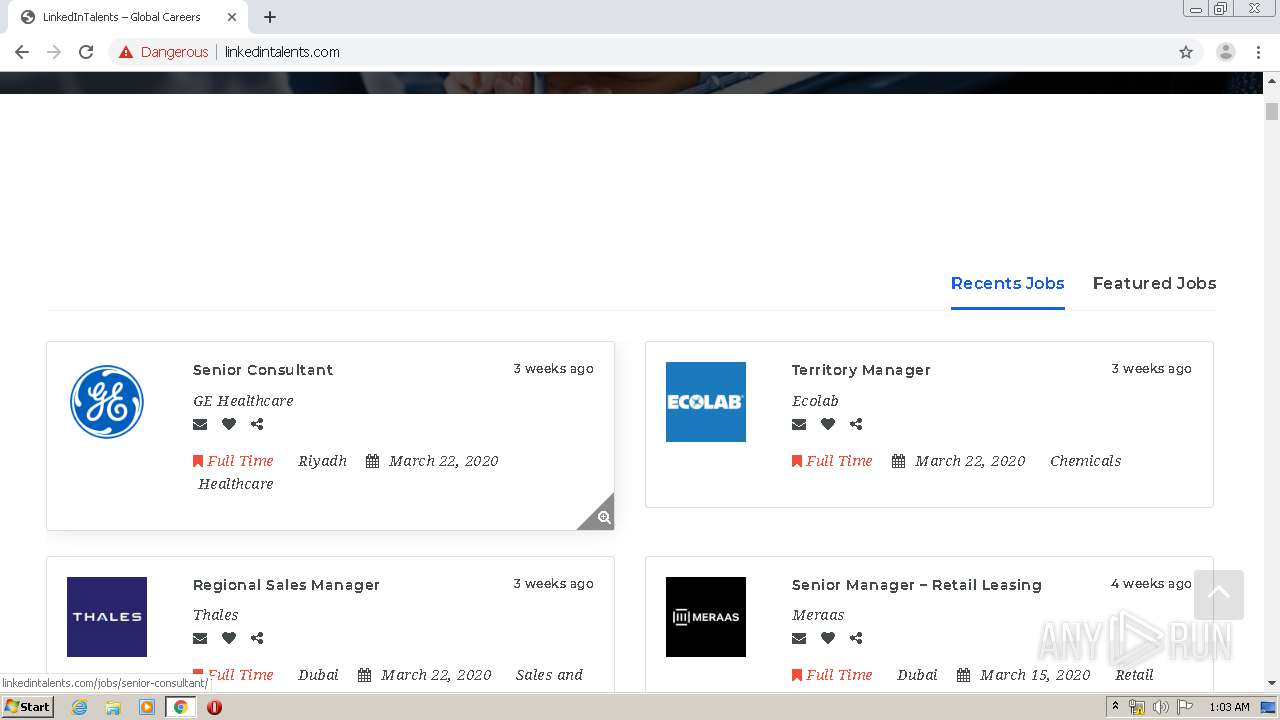Image resolution: width=1280 pixels, height=720 pixels.
Task: Open Chrome's three-dot menu
Action: [x=1258, y=52]
